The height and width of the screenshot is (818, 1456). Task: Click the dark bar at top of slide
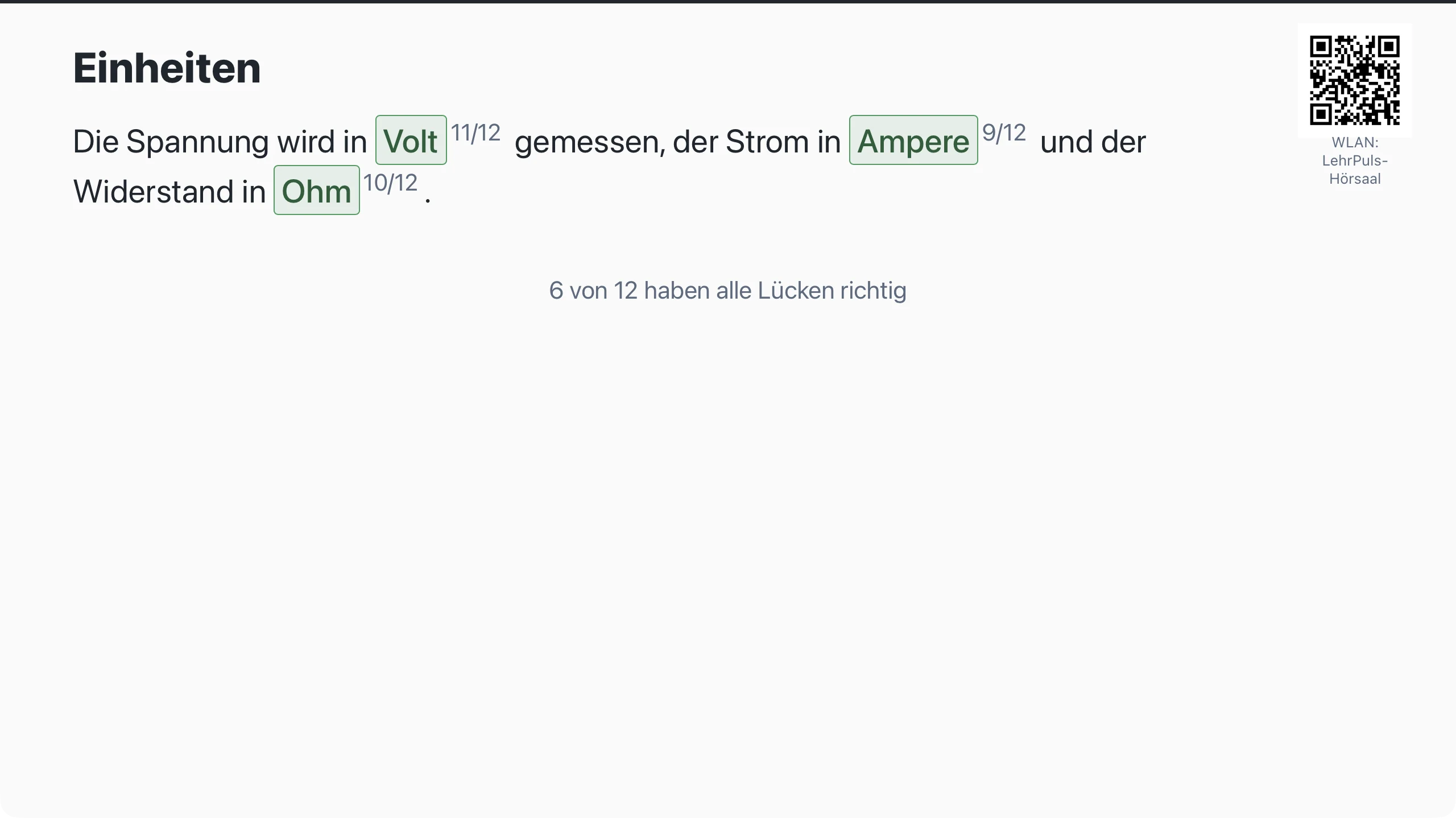tap(728, 2)
